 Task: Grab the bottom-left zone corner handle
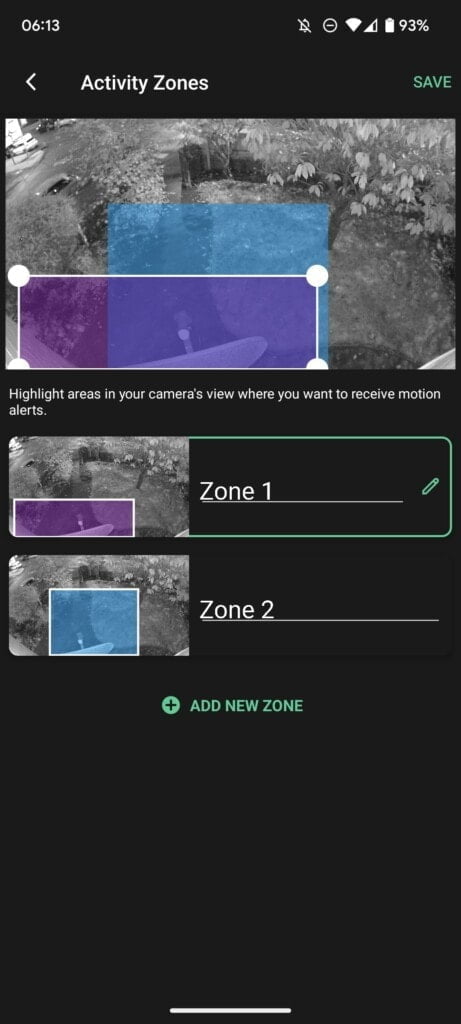pyautogui.click(x=19, y=364)
